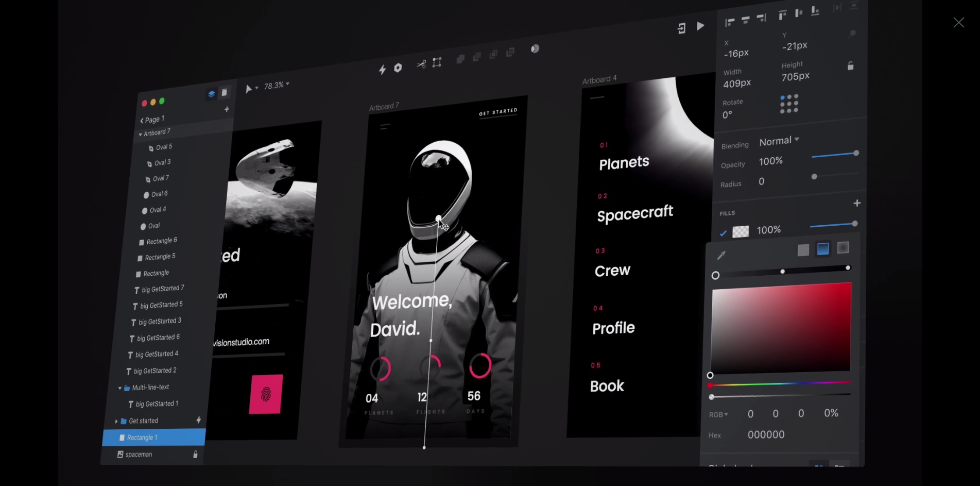Select linear gradient fill type
Viewport: 980px width, 486px height.
[x=822, y=249]
